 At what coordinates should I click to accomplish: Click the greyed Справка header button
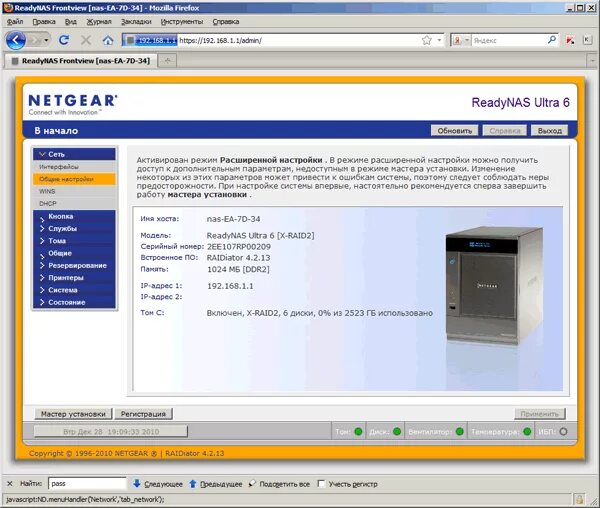coord(505,131)
